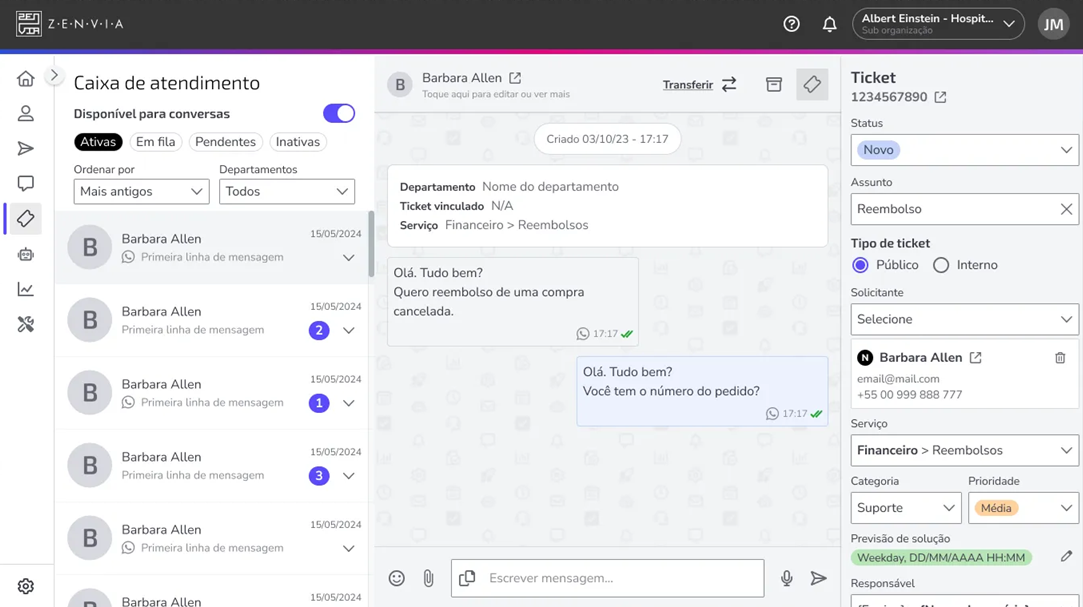
Task: Open the emoji picker
Action: 396,578
